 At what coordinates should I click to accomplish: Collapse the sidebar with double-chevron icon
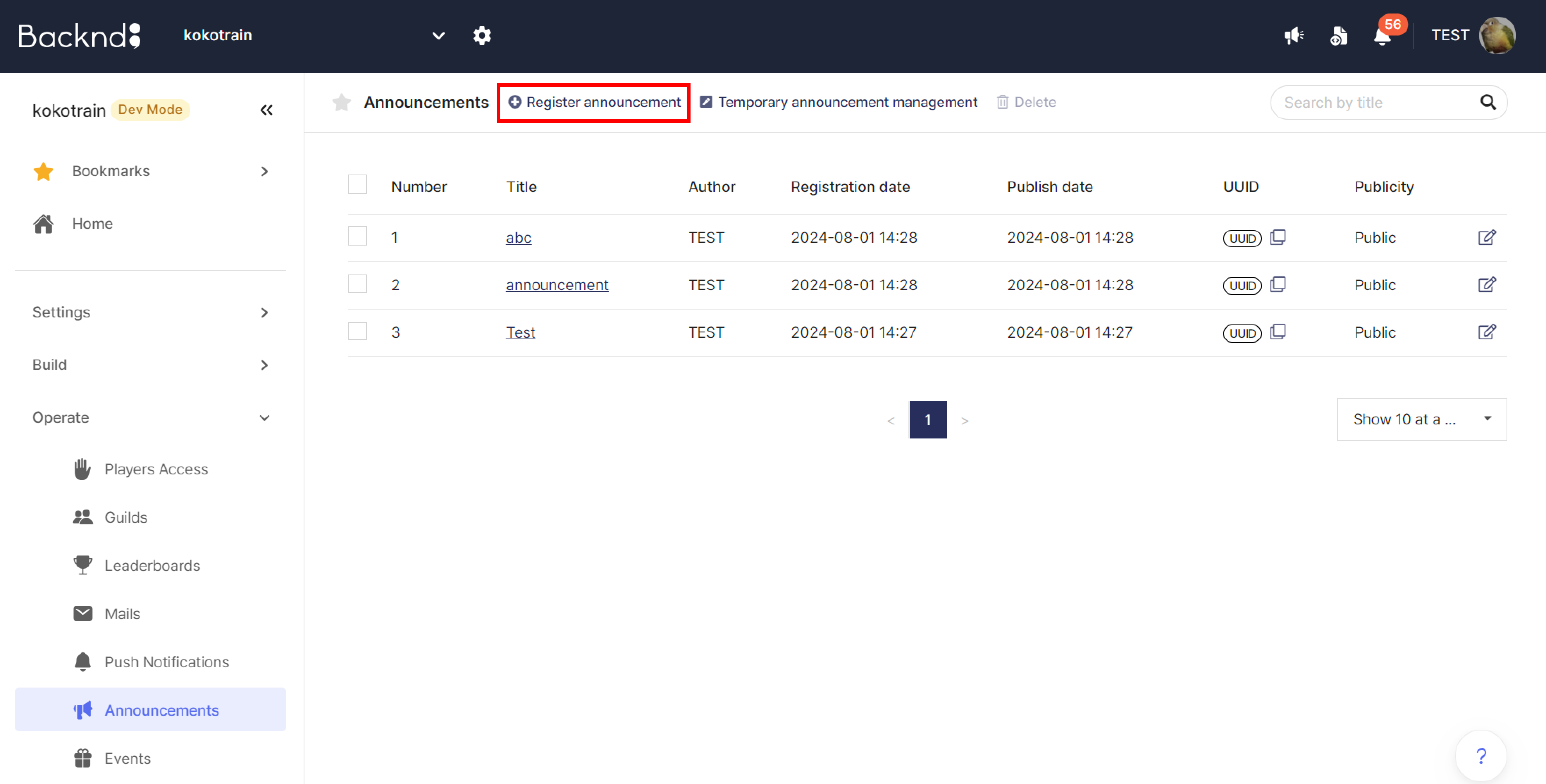tap(267, 110)
